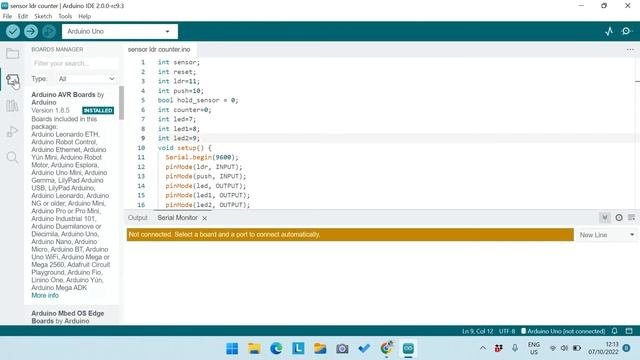This screenshot has height=360, width=640.
Task: Open the Sketch menu
Action: click(x=43, y=16)
